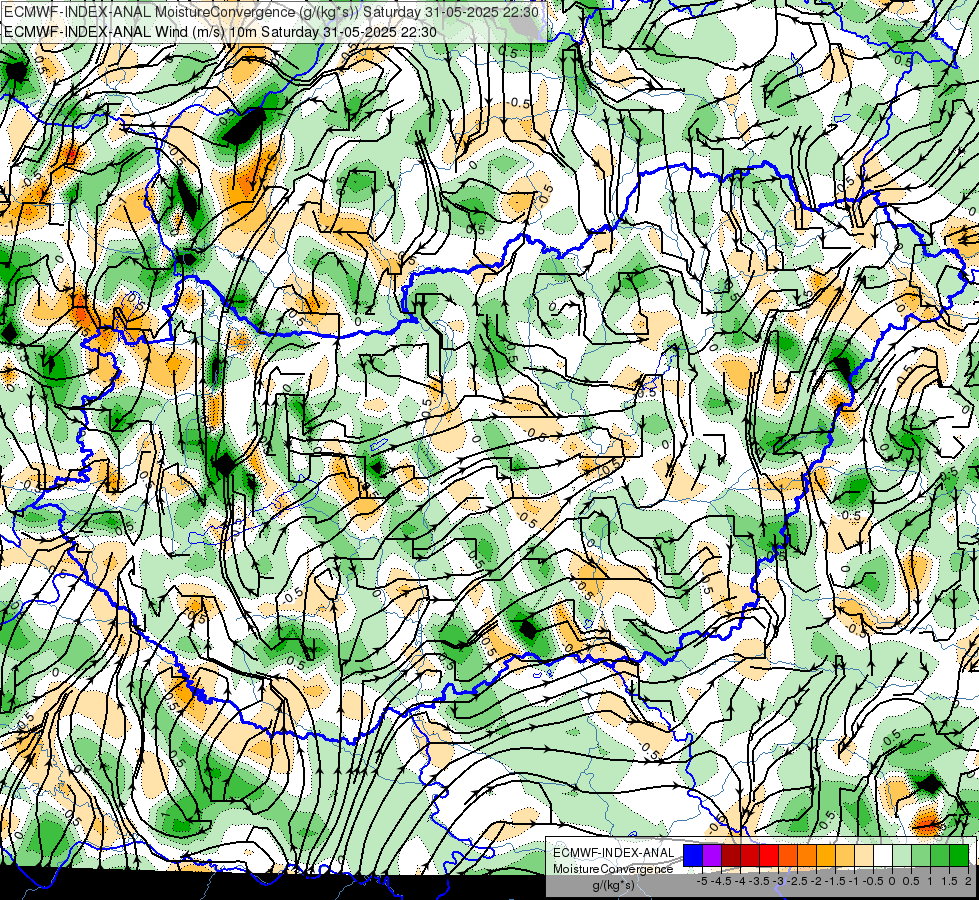Select legend swatch between -2 and -1.5
This screenshot has width=979, height=900.
click(826, 855)
